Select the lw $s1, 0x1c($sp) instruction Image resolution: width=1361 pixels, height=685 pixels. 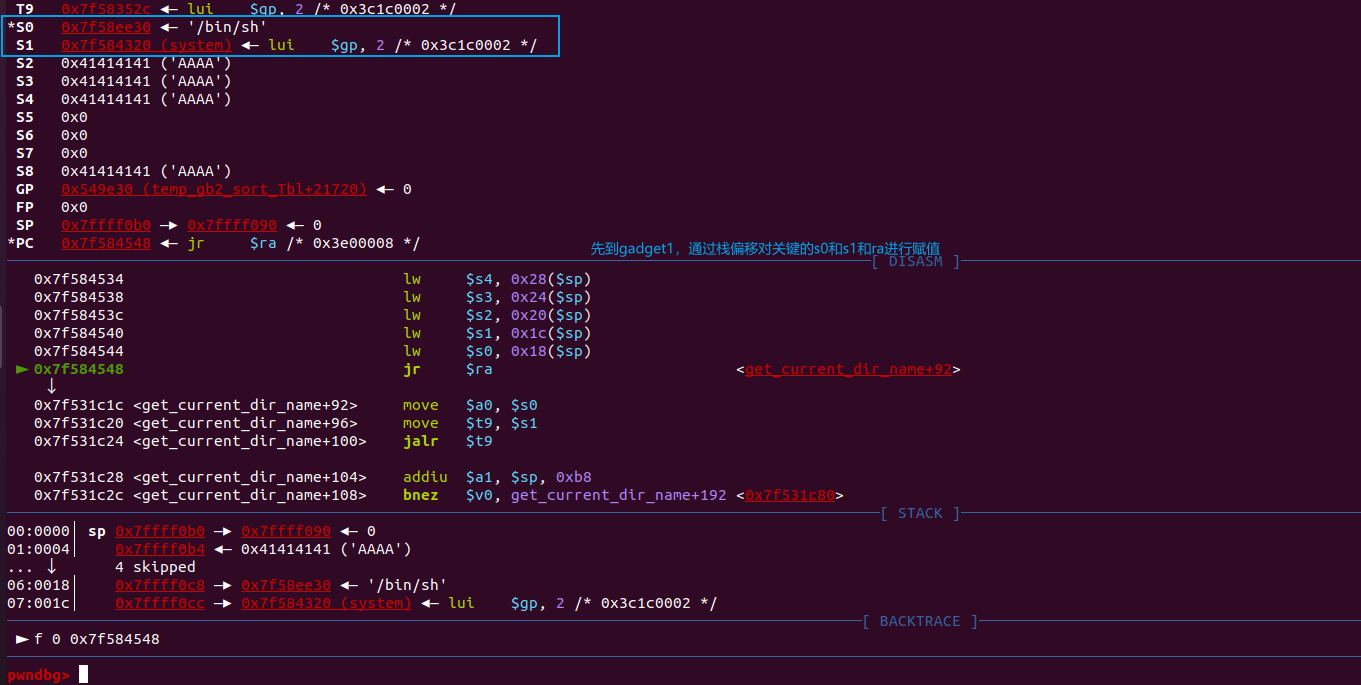pyautogui.click(x=497, y=333)
